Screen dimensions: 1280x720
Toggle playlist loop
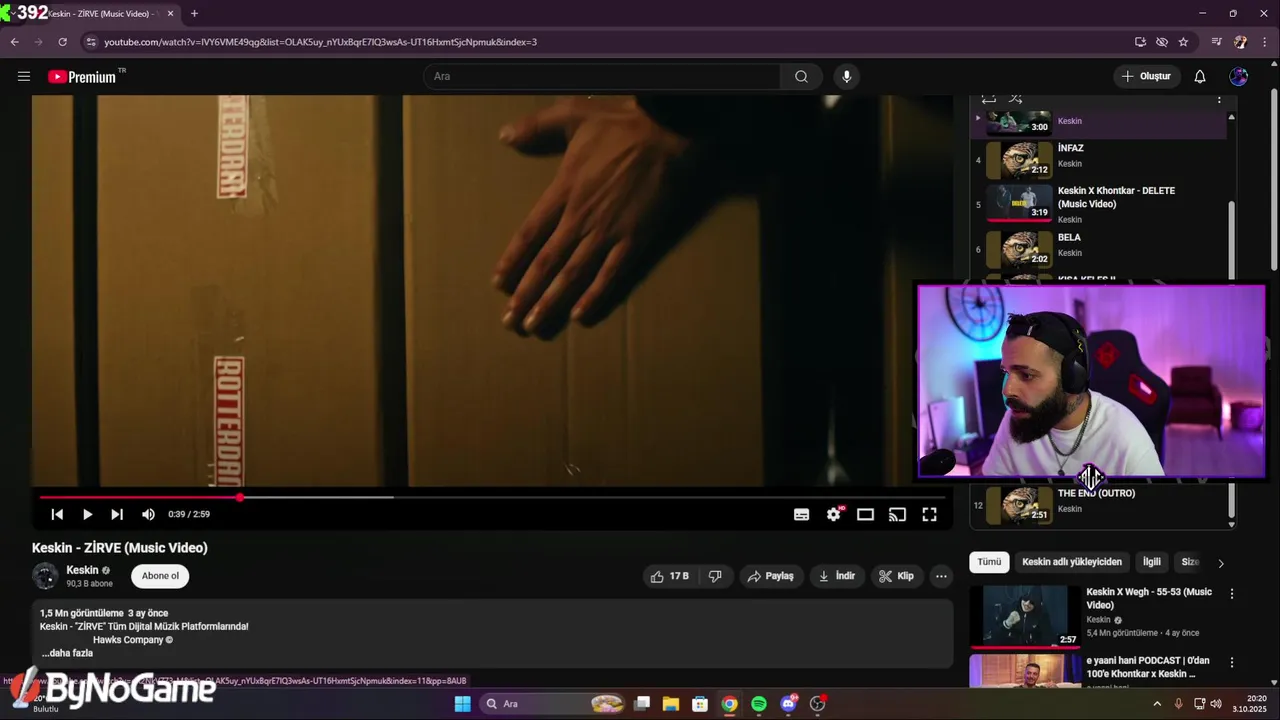988,98
